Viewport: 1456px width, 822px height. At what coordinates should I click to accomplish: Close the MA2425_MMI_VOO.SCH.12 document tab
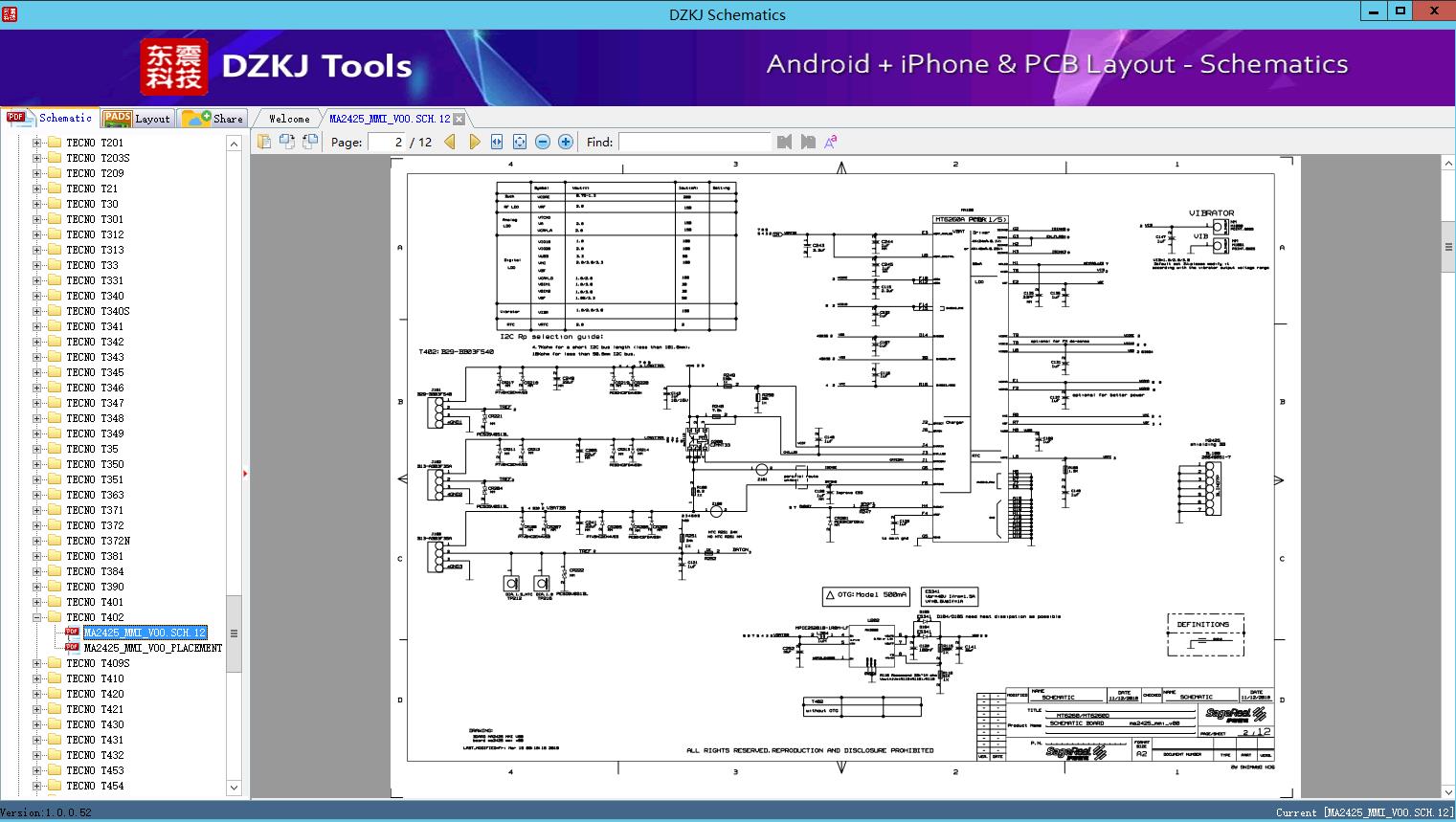tap(459, 118)
